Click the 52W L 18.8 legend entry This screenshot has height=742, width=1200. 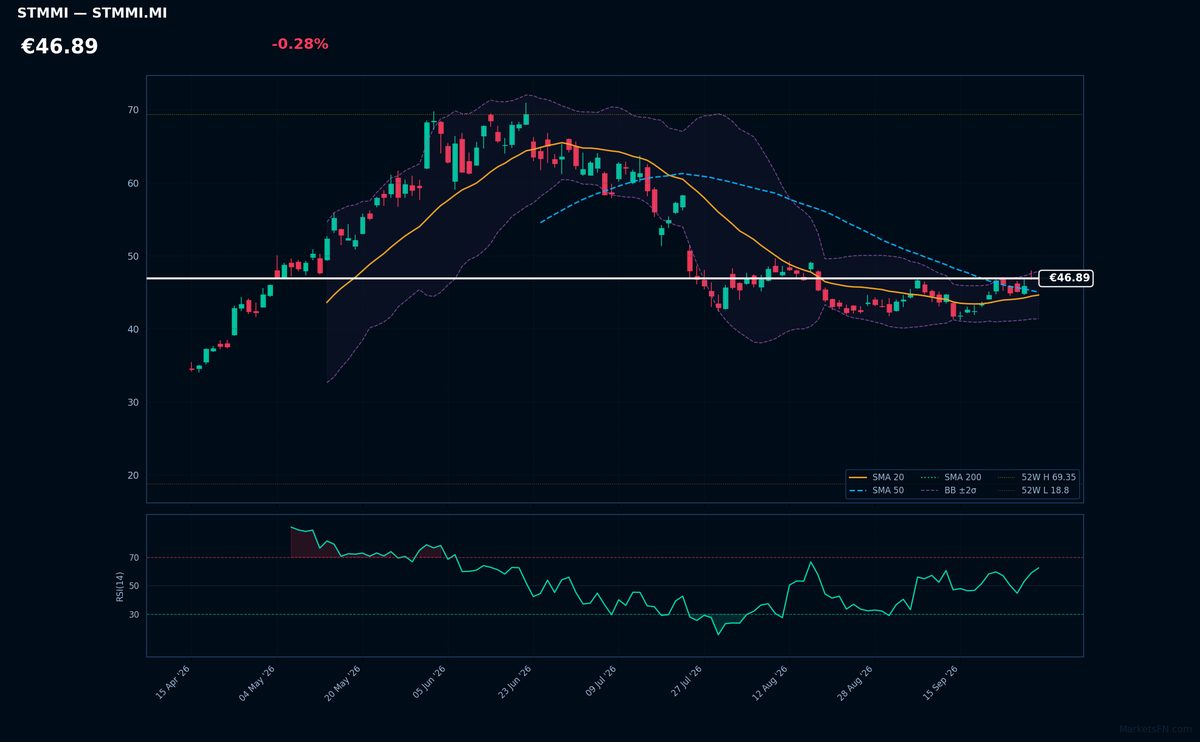click(x=1034, y=491)
